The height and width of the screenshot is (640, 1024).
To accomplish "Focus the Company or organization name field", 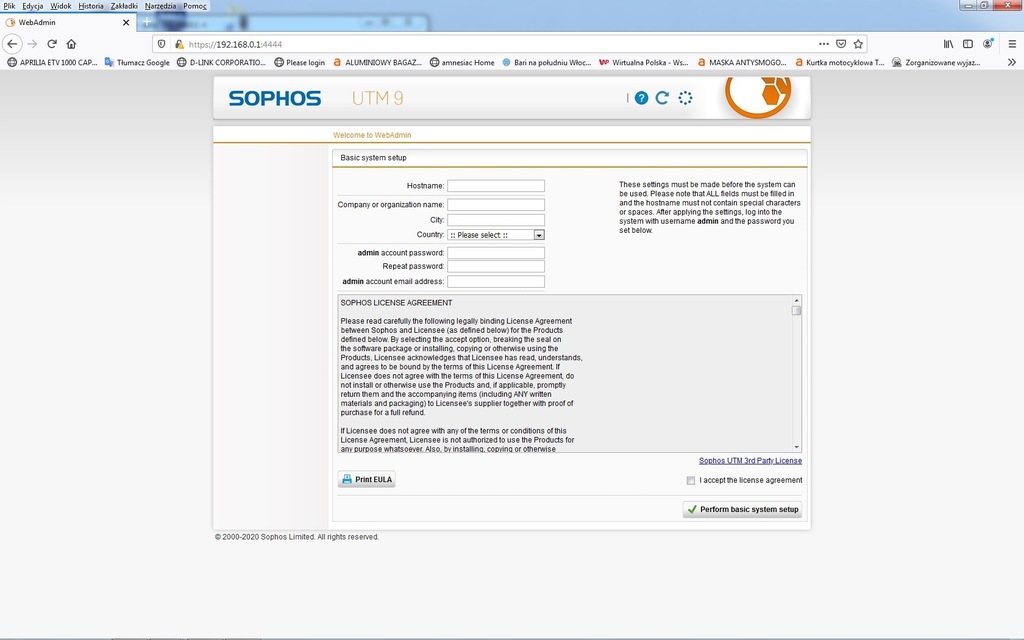I will 496,205.
